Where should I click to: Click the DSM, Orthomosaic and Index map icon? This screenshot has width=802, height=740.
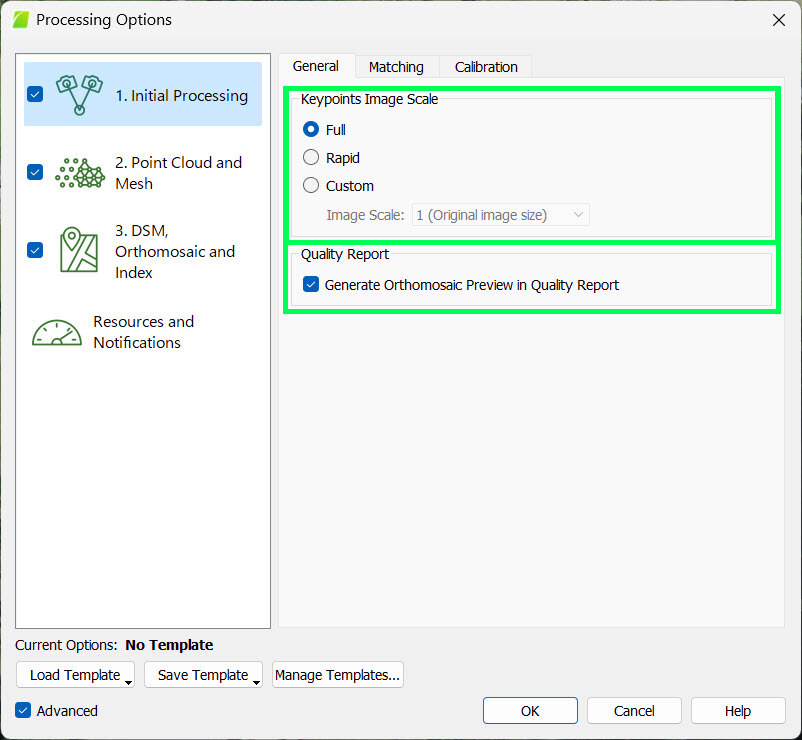[x=80, y=251]
